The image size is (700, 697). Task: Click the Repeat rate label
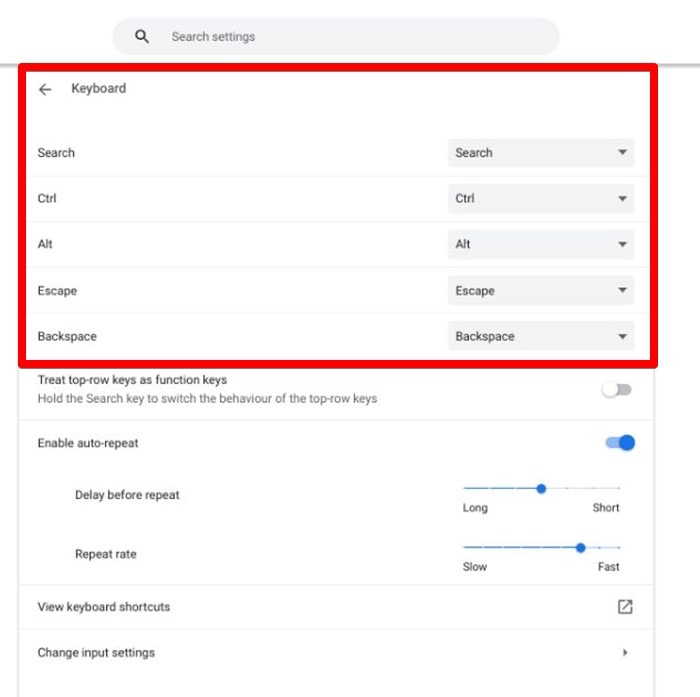tap(106, 554)
